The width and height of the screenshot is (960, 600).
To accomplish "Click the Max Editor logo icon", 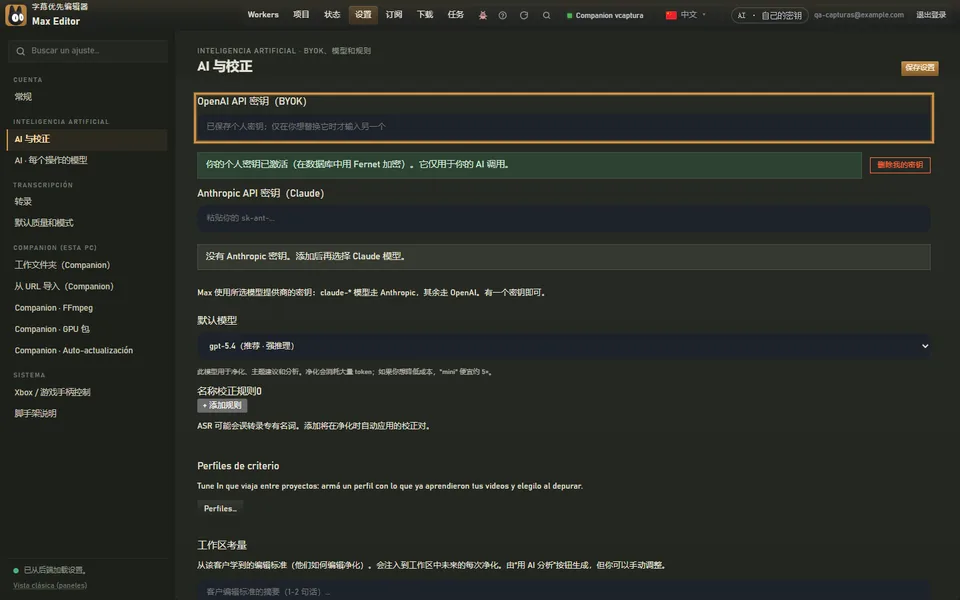I will pos(16,15).
